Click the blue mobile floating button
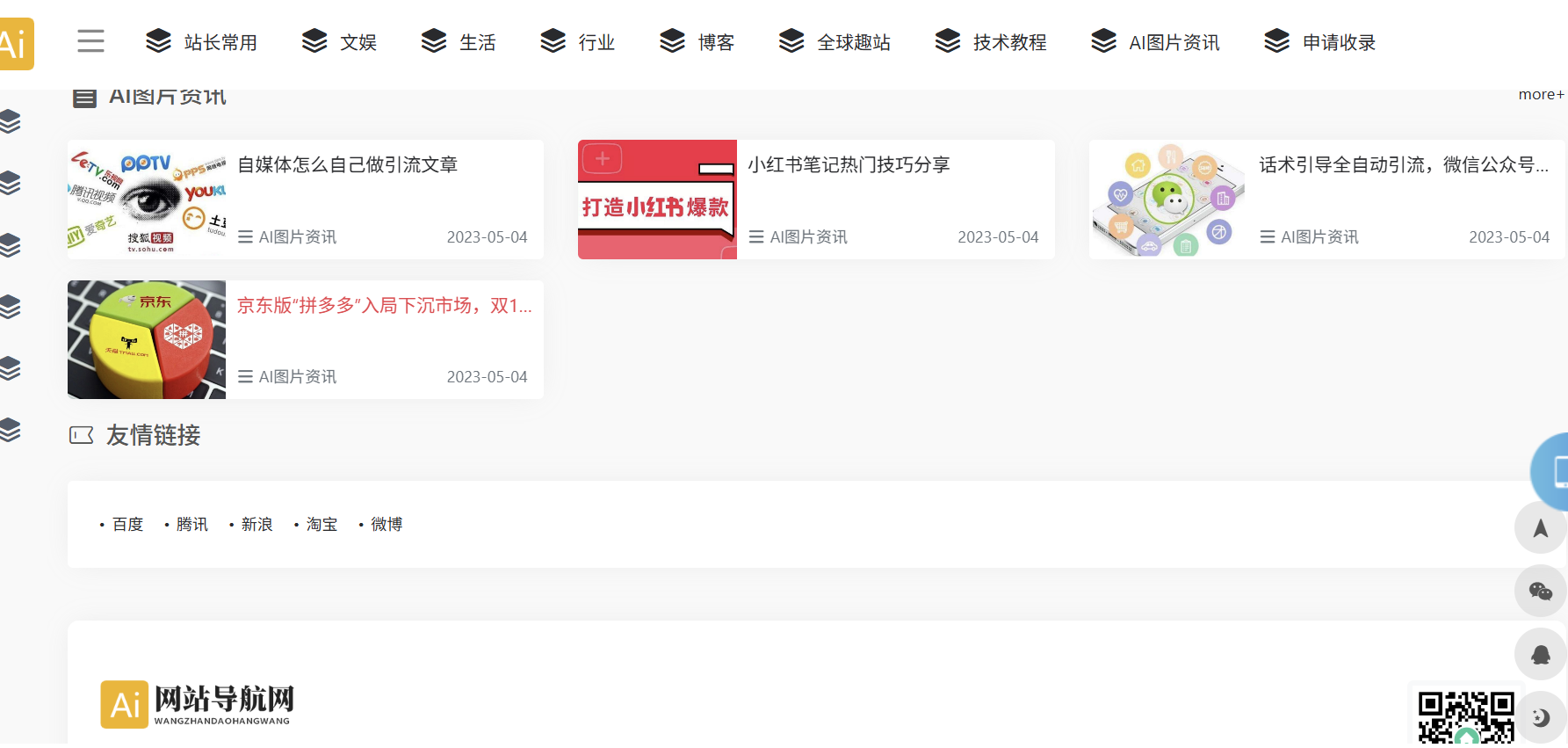 click(x=1550, y=472)
